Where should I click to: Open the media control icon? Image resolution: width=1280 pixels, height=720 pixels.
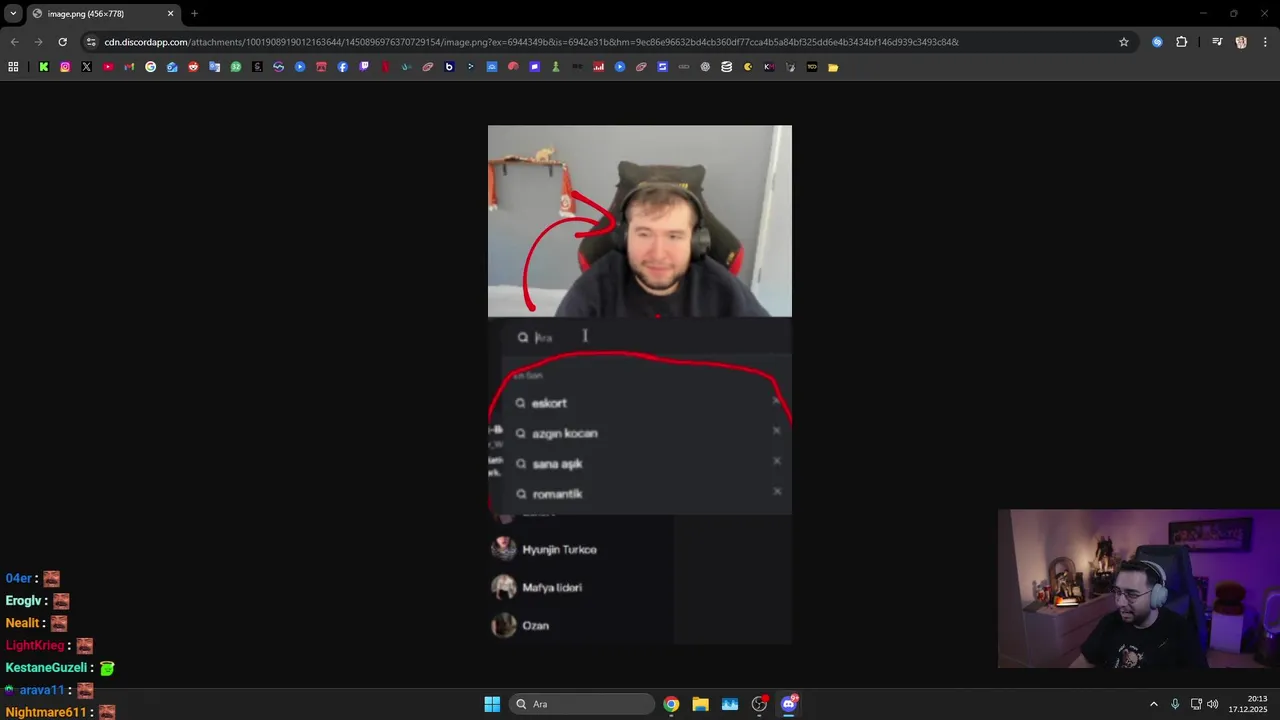coord(1217,42)
